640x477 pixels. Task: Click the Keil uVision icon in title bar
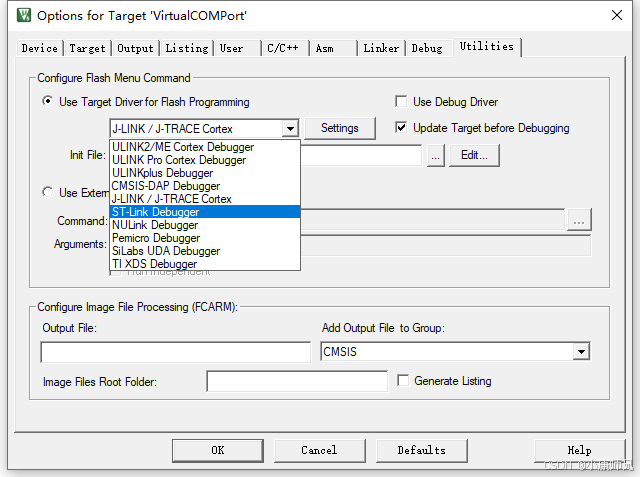pos(24,16)
